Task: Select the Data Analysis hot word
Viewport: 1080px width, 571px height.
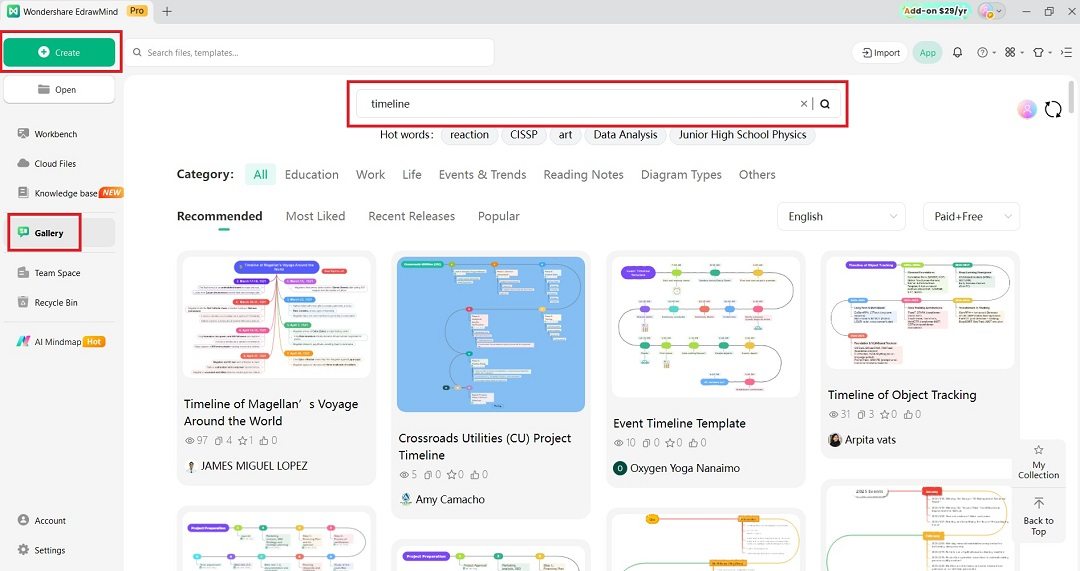Action: (x=625, y=135)
